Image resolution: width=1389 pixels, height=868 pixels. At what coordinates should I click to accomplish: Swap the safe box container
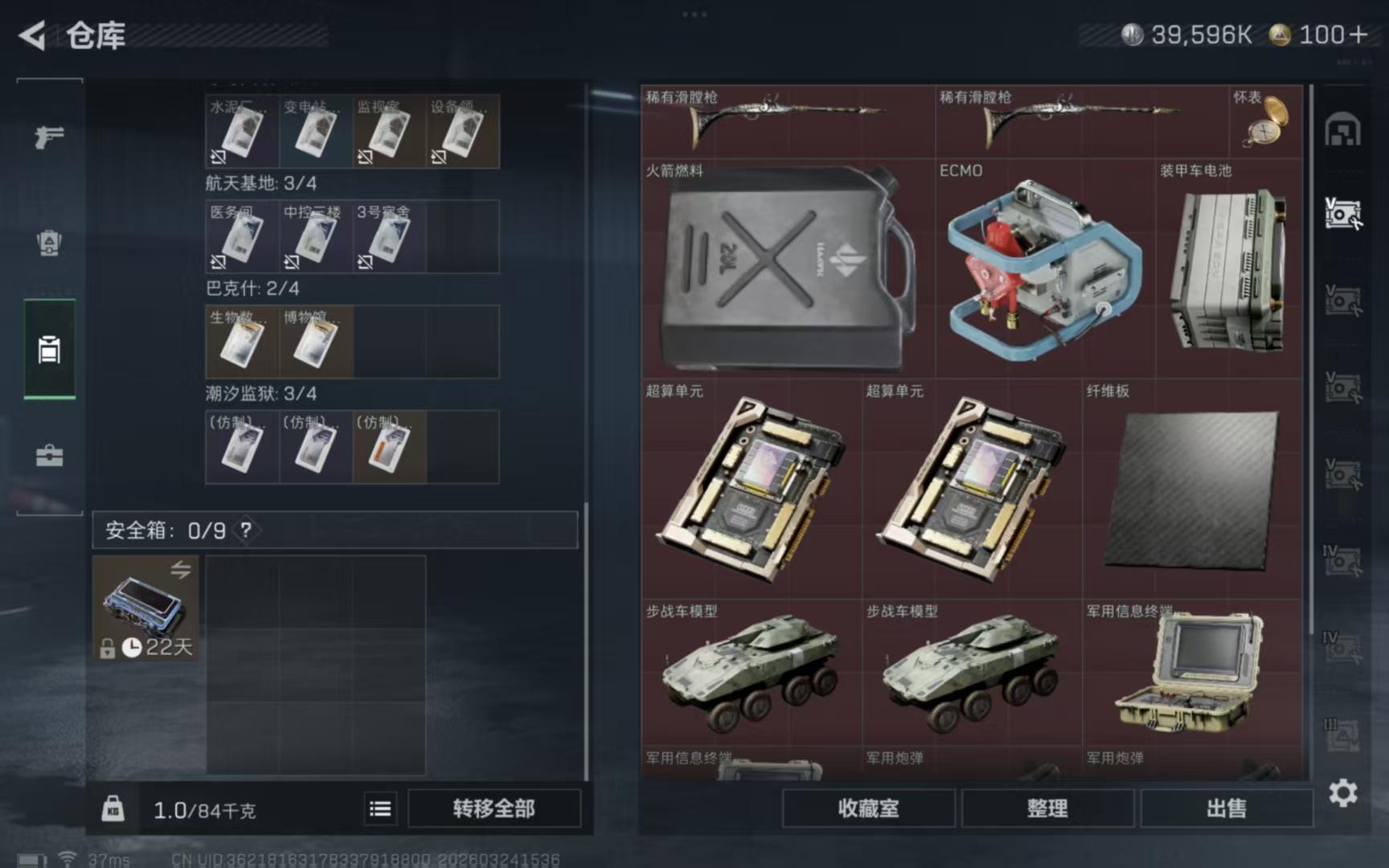click(180, 570)
